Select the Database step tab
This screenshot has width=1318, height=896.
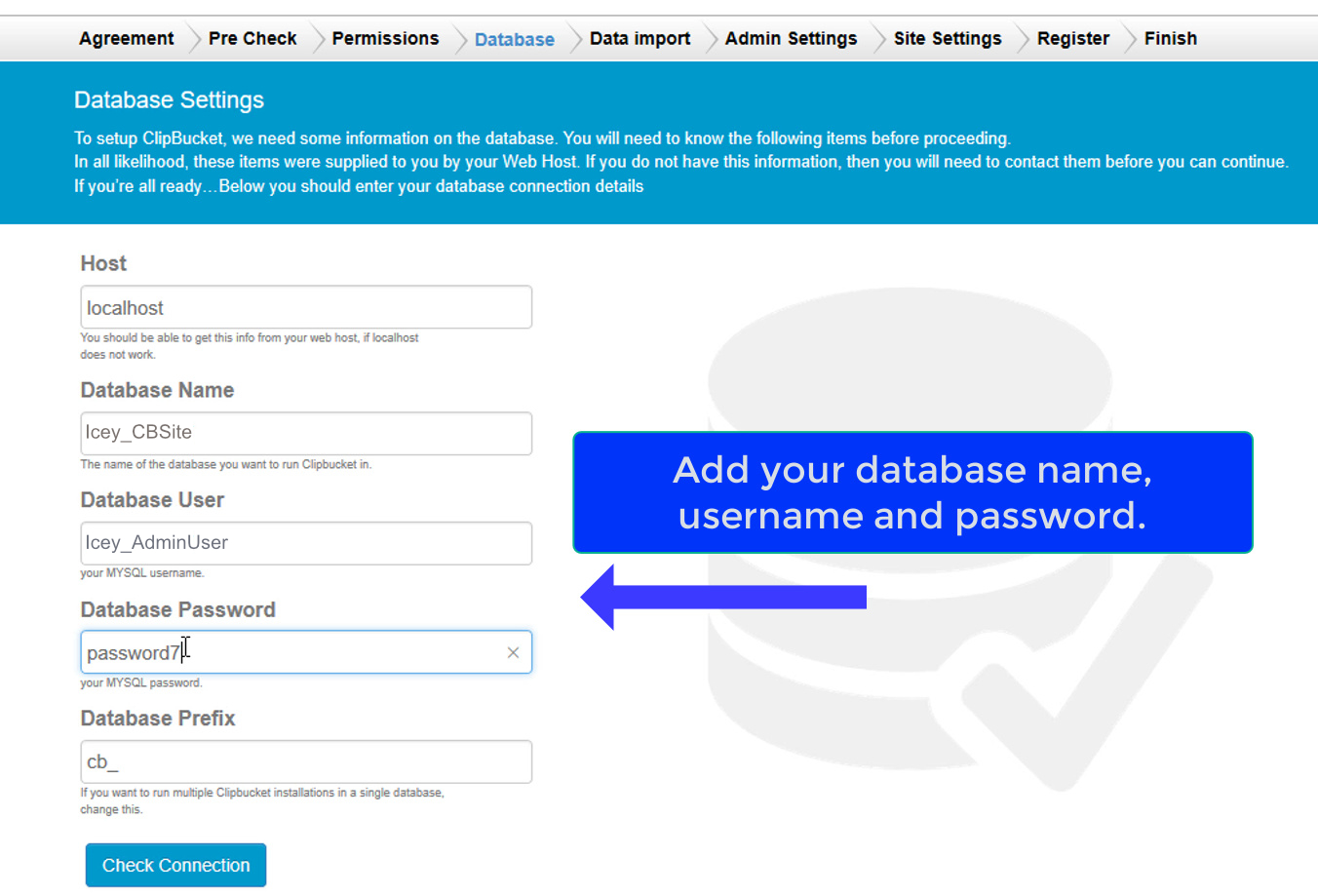click(515, 40)
